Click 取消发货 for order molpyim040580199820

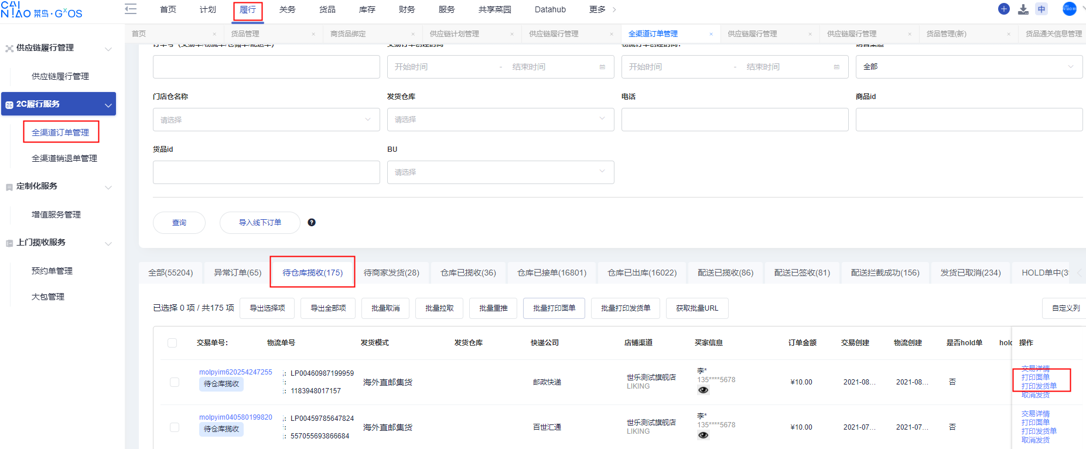click(1035, 439)
